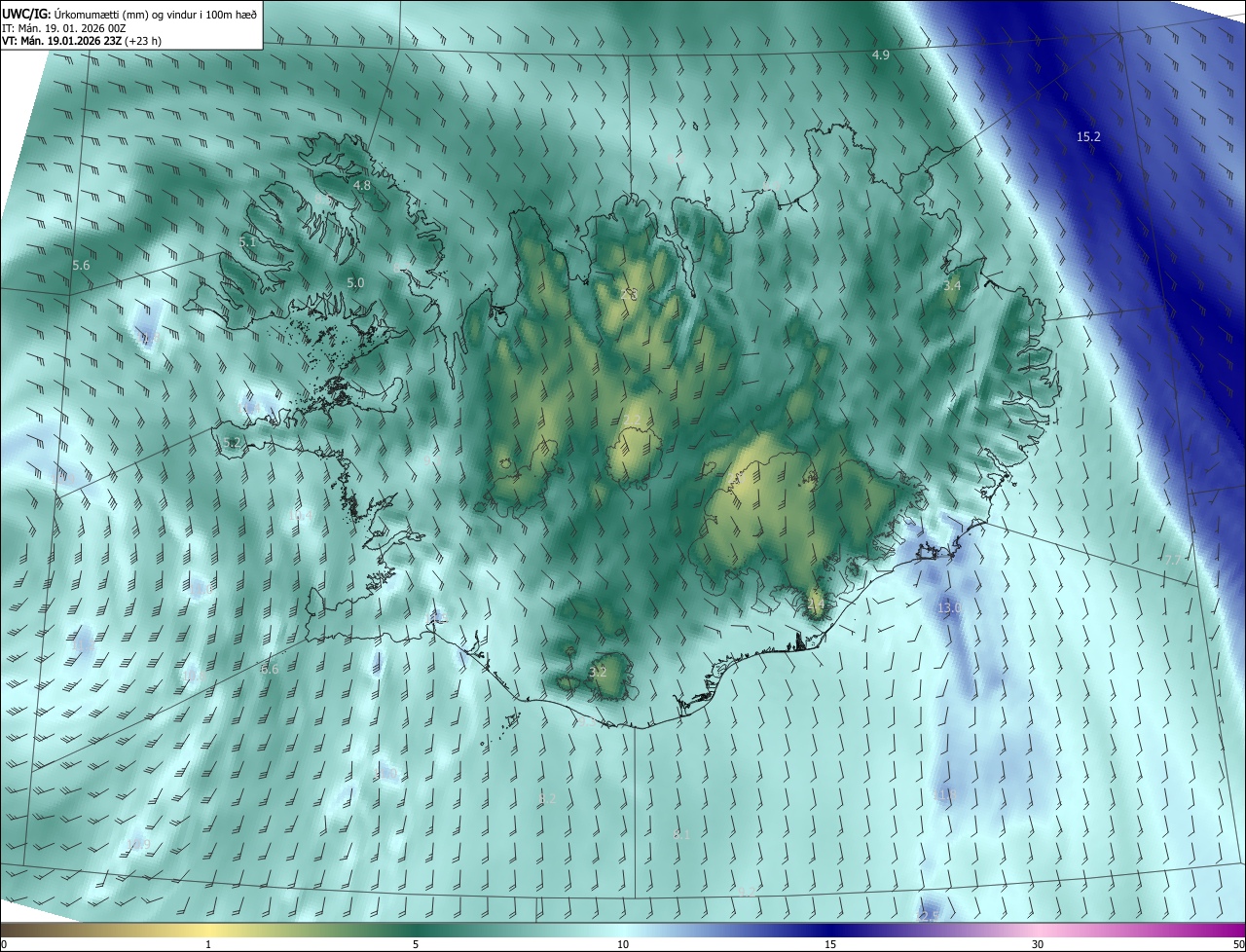Click the 5.6 value over the western sea

coord(81,265)
